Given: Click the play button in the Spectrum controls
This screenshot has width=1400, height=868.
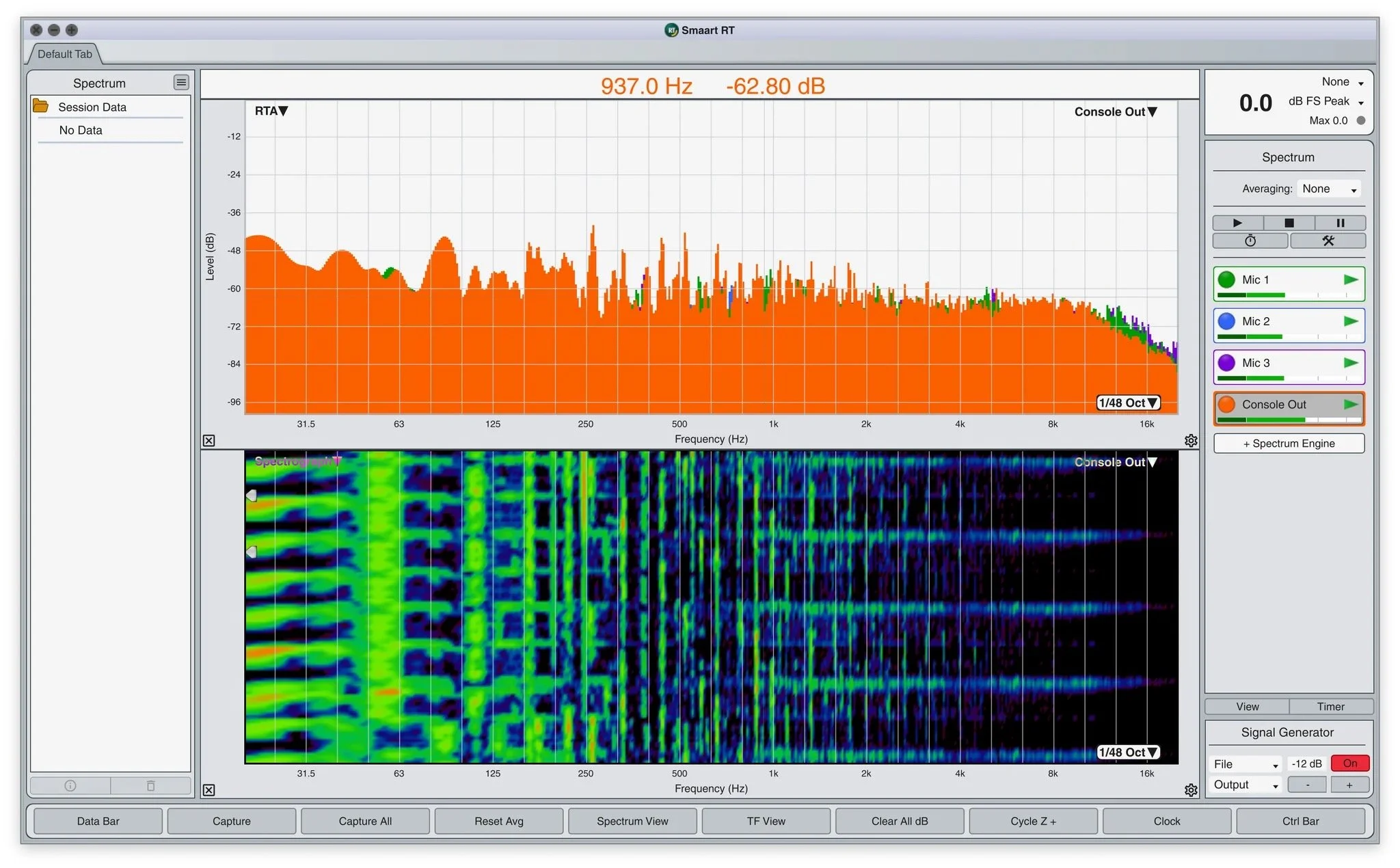Looking at the screenshot, I should tap(1237, 223).
